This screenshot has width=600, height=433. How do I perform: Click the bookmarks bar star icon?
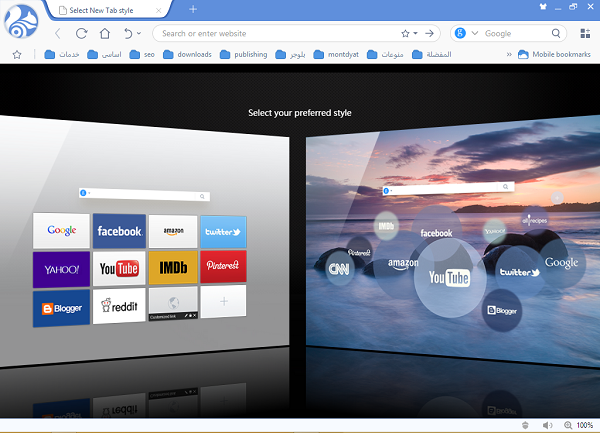[x=17, y=55]
